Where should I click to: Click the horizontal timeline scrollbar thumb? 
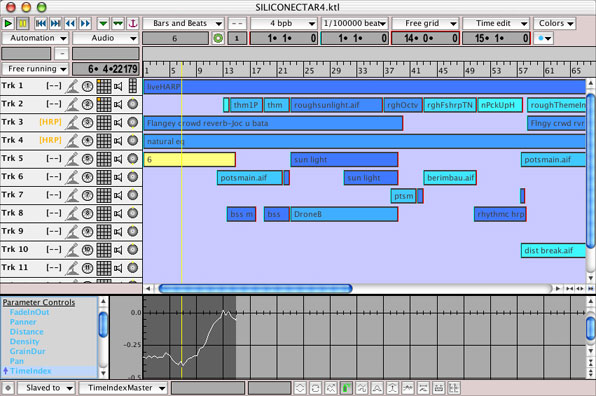tap(255, 288)
